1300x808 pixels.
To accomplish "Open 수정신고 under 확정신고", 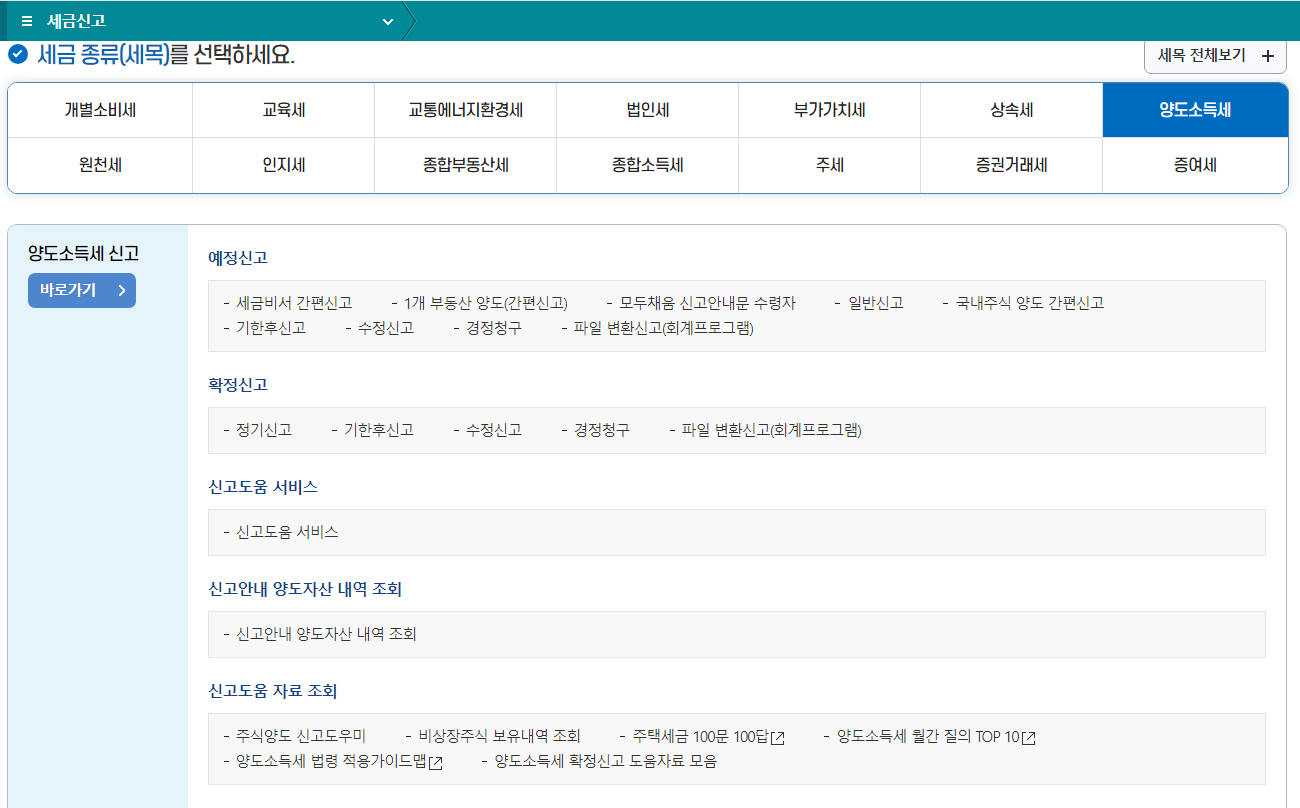I will 493,430.
